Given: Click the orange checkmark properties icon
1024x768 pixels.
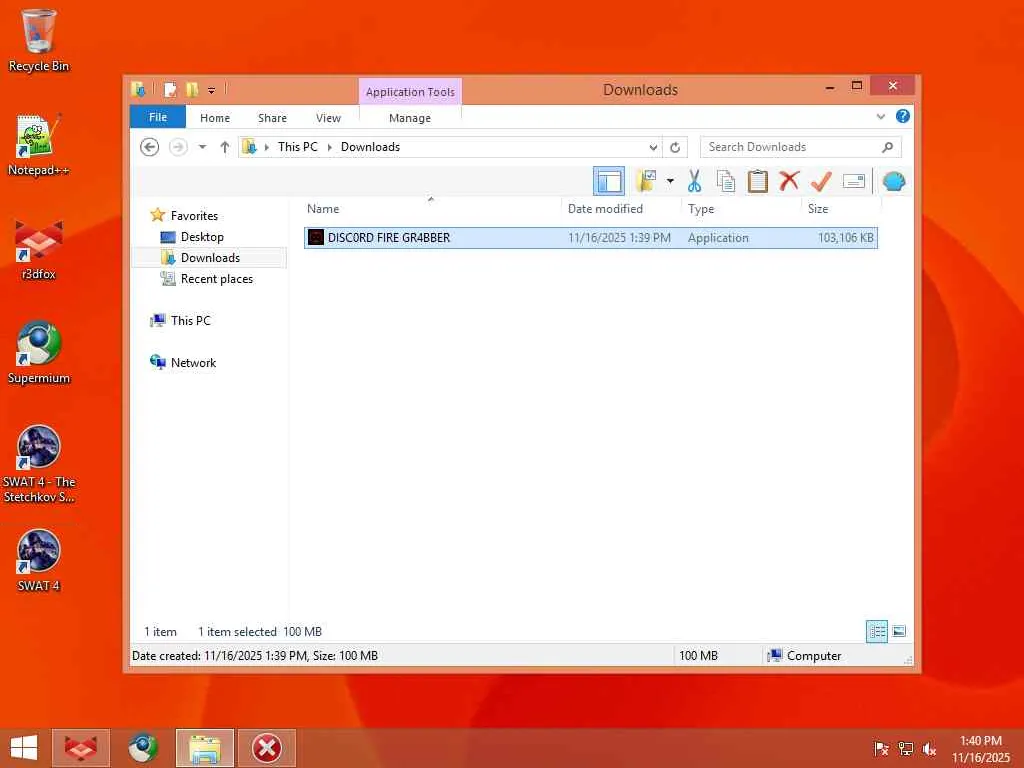Looking at the screenshot, I should click(x=821, y=181).
